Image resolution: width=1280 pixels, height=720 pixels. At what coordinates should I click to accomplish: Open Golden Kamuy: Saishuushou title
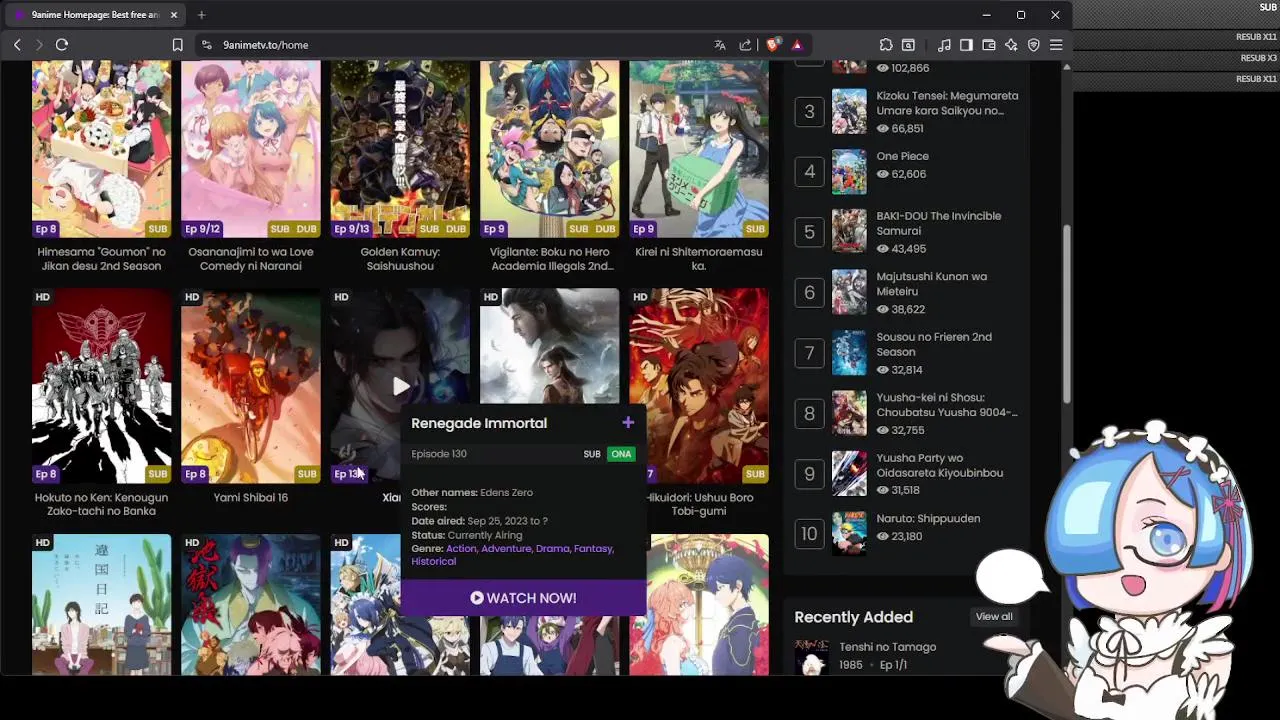[400, 259]
